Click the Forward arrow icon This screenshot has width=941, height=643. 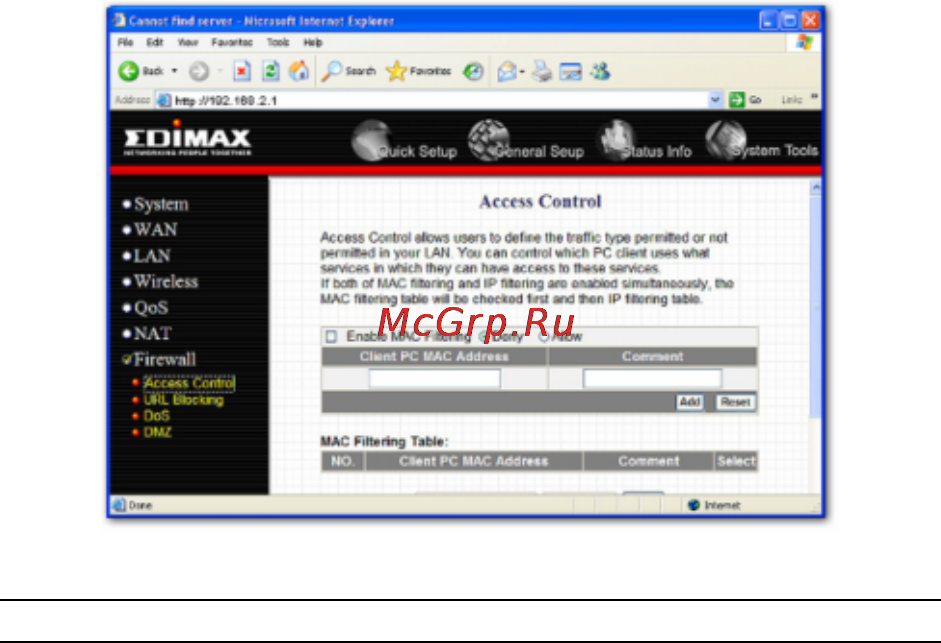[199, 72]
